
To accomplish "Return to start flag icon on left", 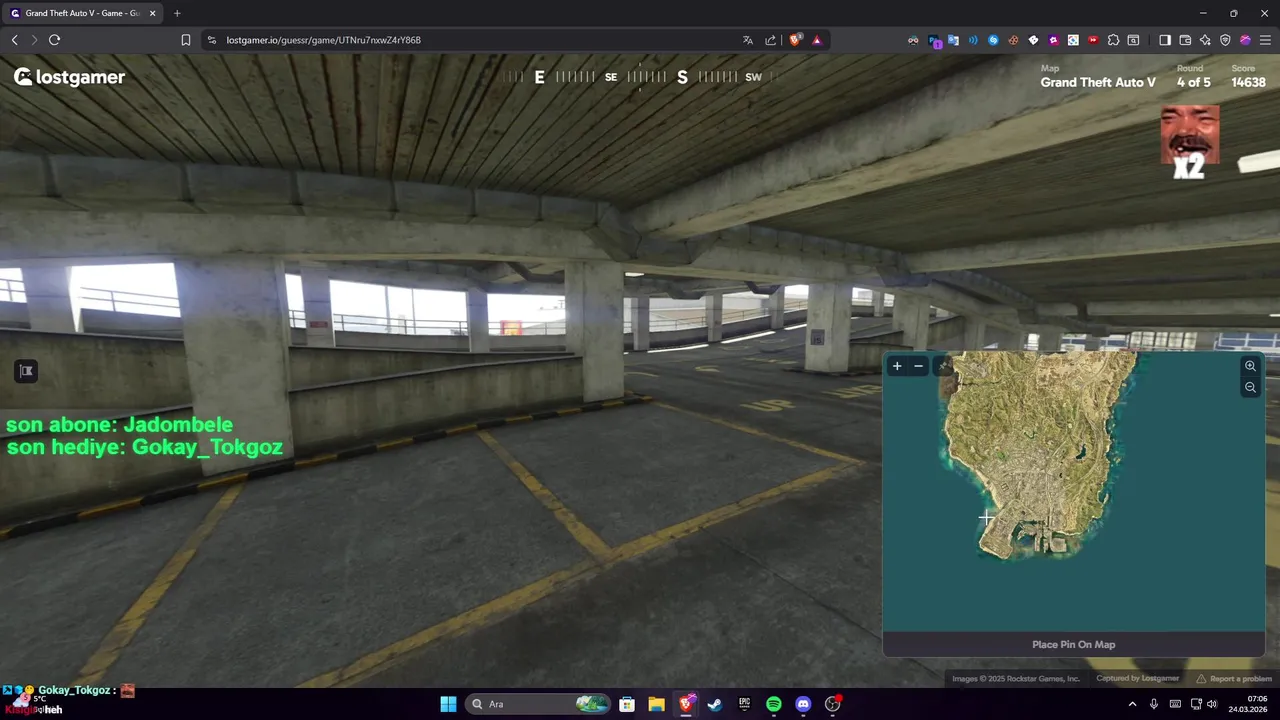I will point(26,371).
